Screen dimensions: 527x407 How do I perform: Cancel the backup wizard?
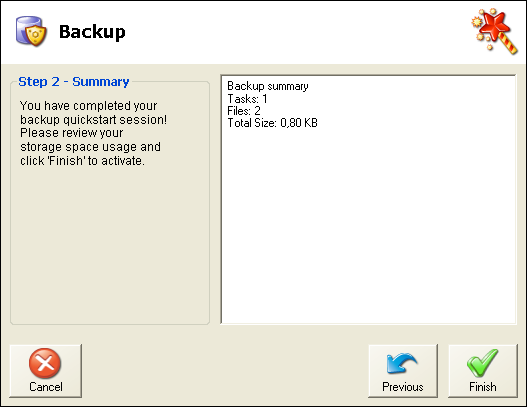coord(46,371)
